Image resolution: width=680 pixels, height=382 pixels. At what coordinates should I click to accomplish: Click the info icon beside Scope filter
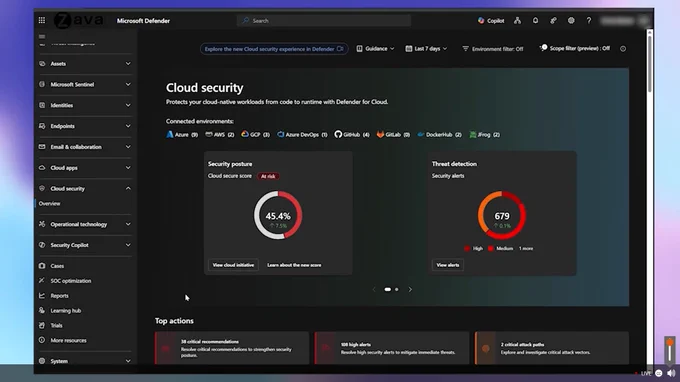(x=623, y=49)
